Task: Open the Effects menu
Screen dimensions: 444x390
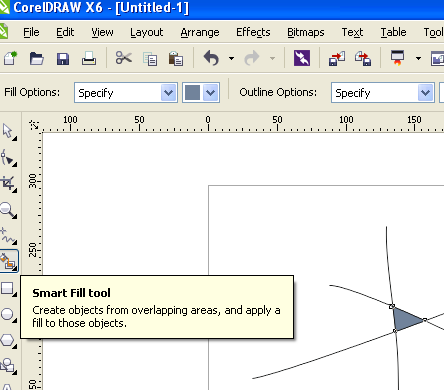Action: 253,32
